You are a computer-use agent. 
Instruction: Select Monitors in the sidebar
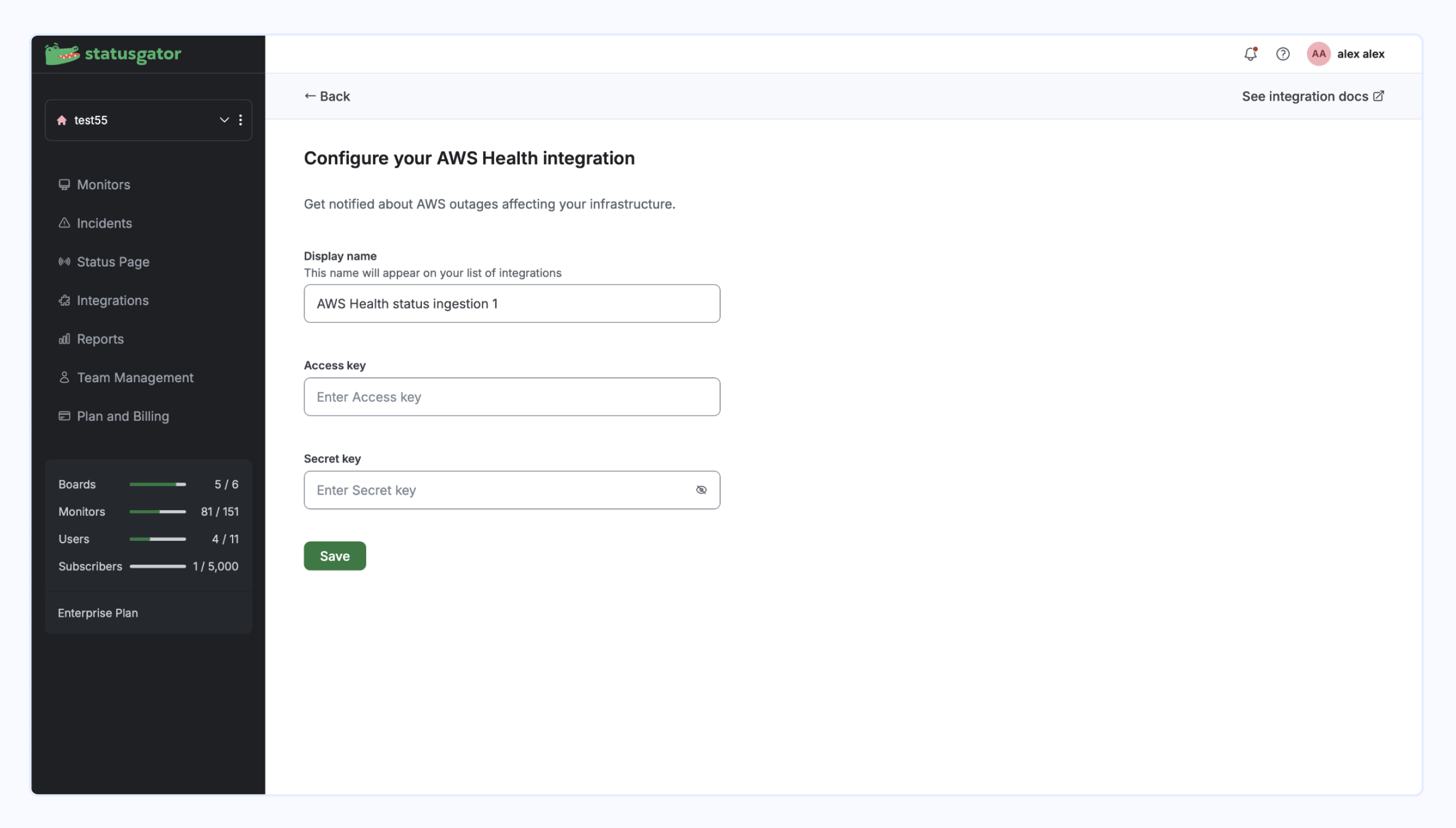[x=103, y=184]
